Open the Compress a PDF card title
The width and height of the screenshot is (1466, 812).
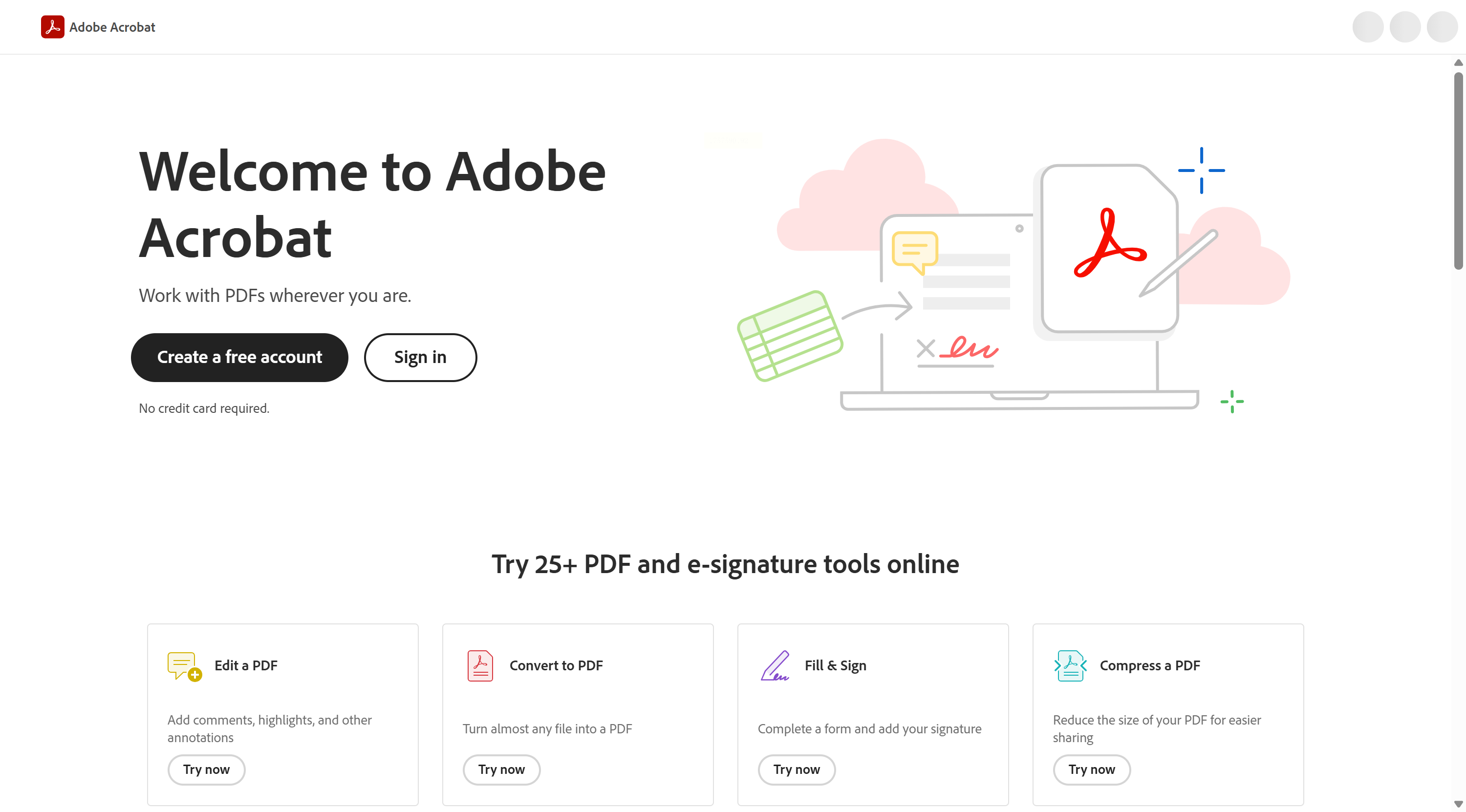point(1149,666)
